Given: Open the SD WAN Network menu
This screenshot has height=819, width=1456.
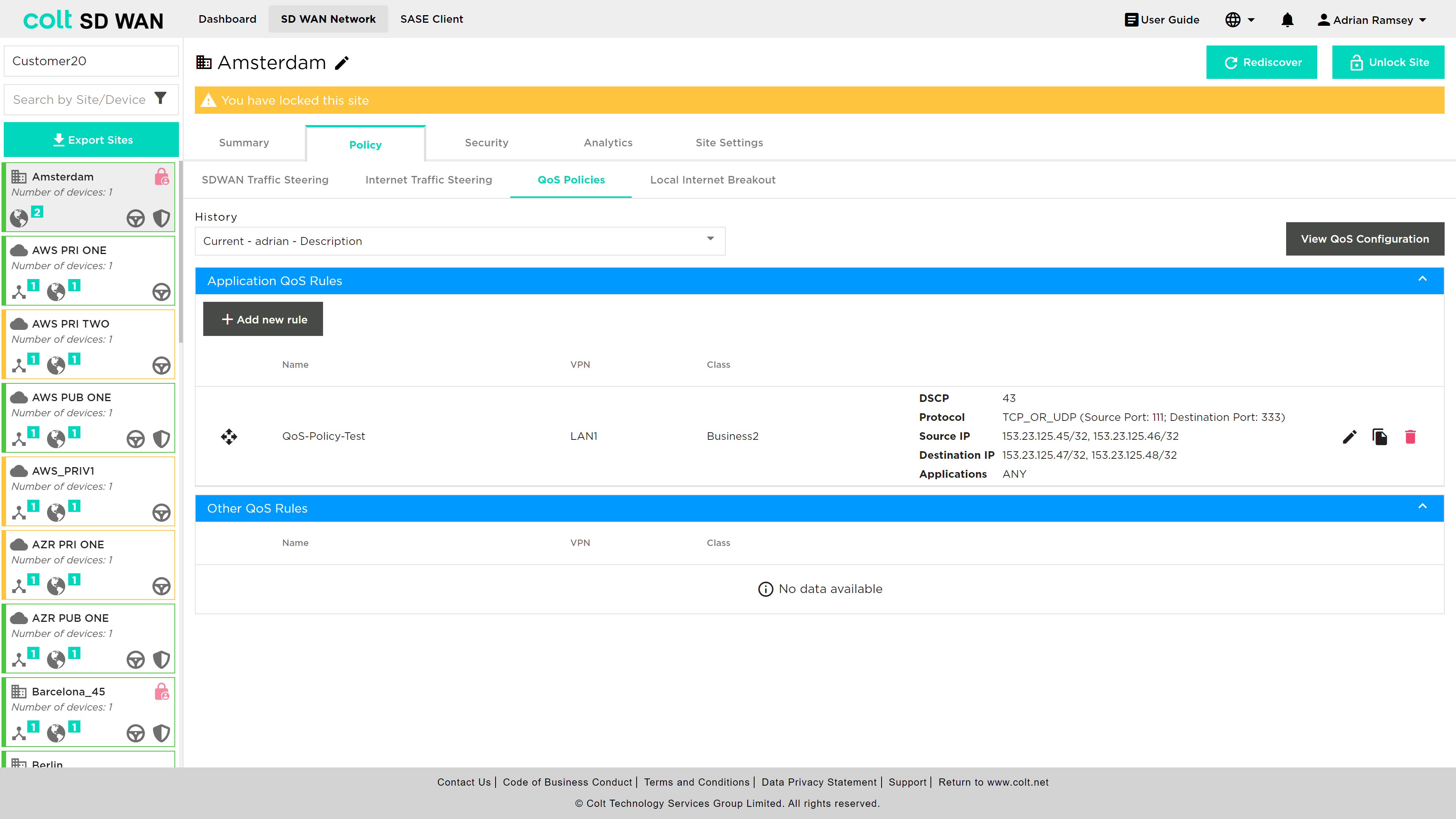Looking at the screenshot, I should tap(328, 19).
